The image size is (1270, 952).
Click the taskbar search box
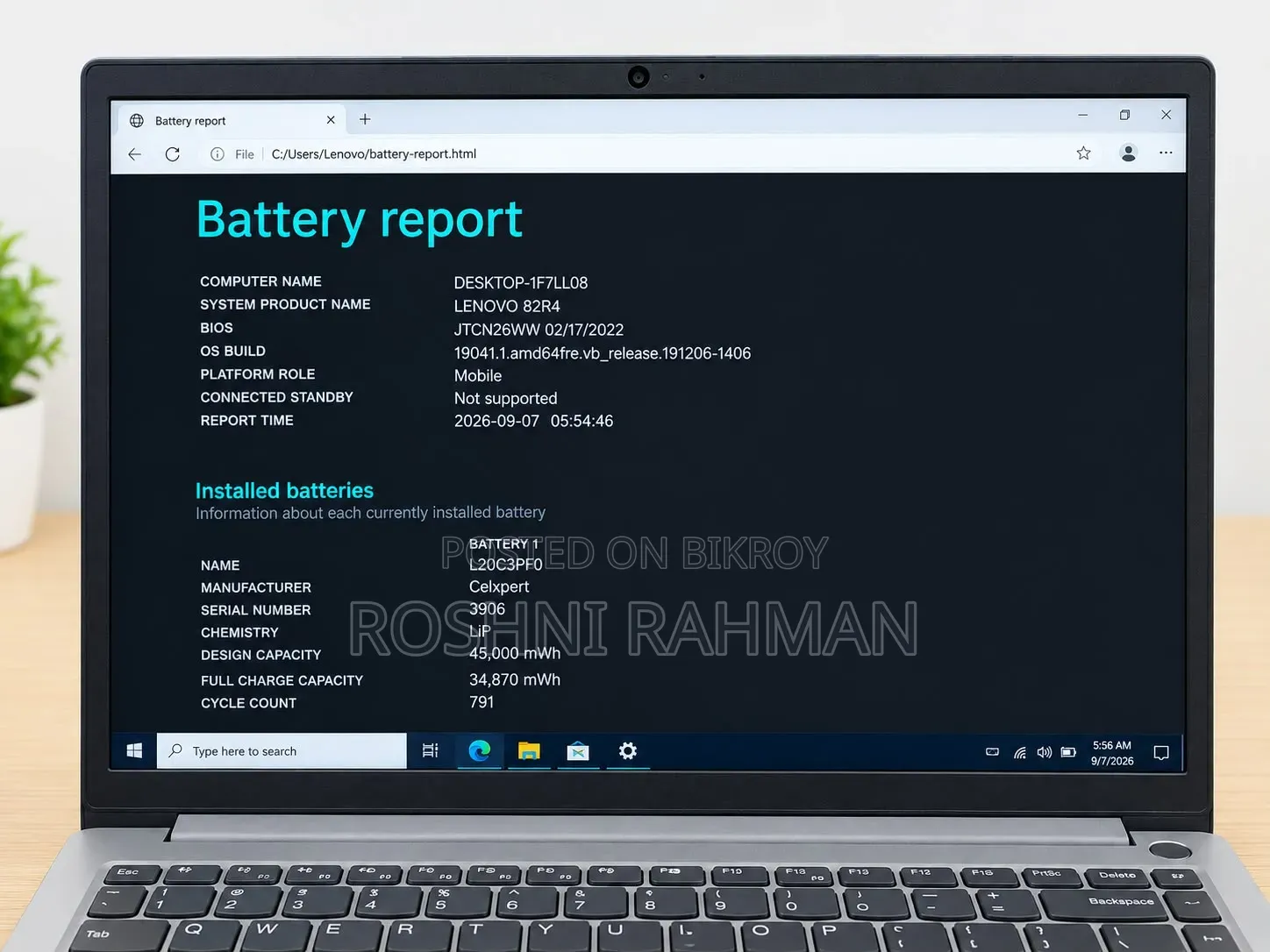coord(282,751)
